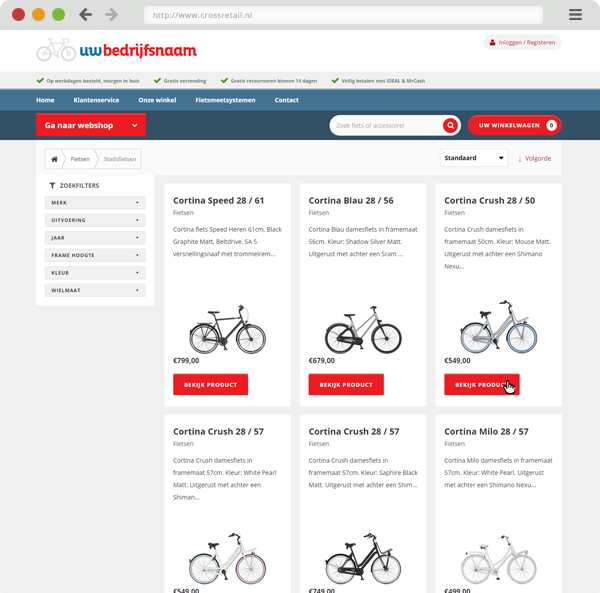The image size is (600, 593).
Task: Click the home breadcrumb icon
Action: [x=54, y=159]
